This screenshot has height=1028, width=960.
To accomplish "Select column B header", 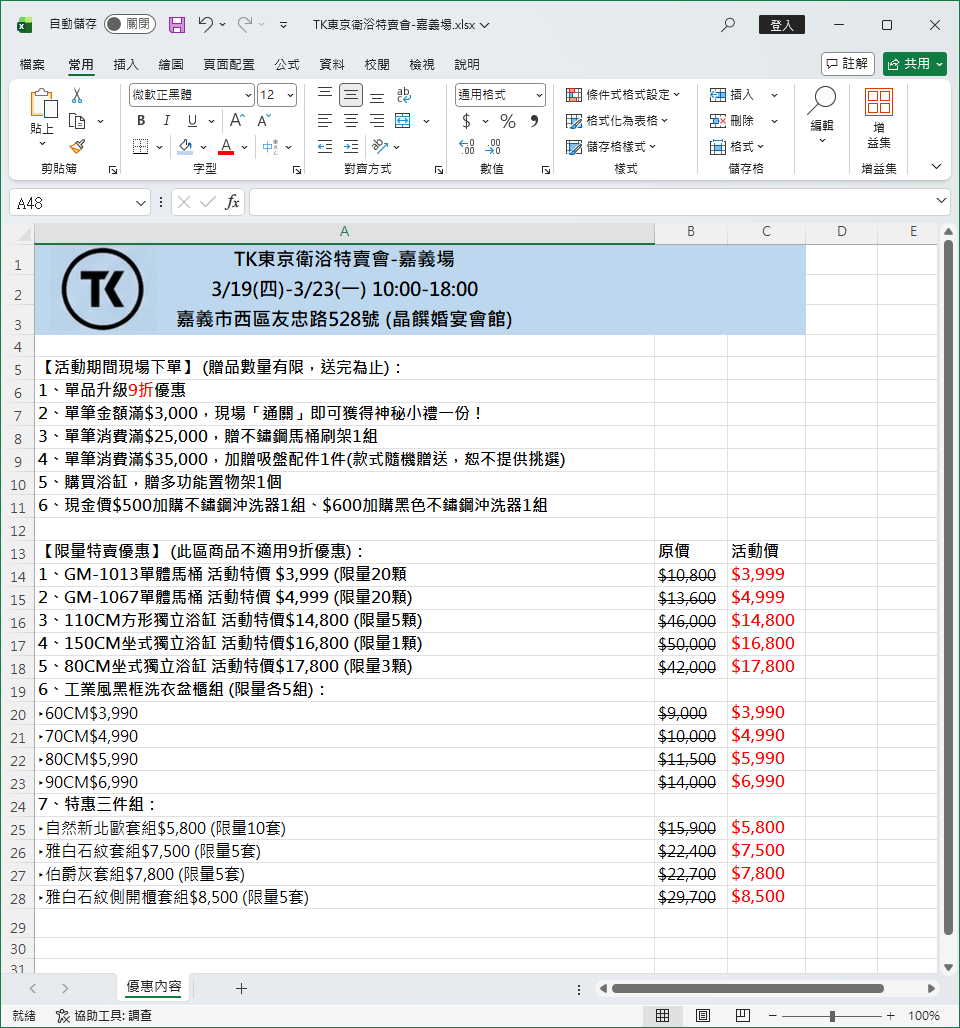I will click(690, 231).
